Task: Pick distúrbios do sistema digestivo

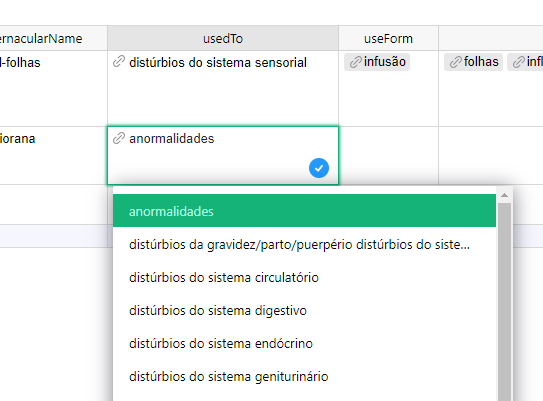Action: [304, 310]
